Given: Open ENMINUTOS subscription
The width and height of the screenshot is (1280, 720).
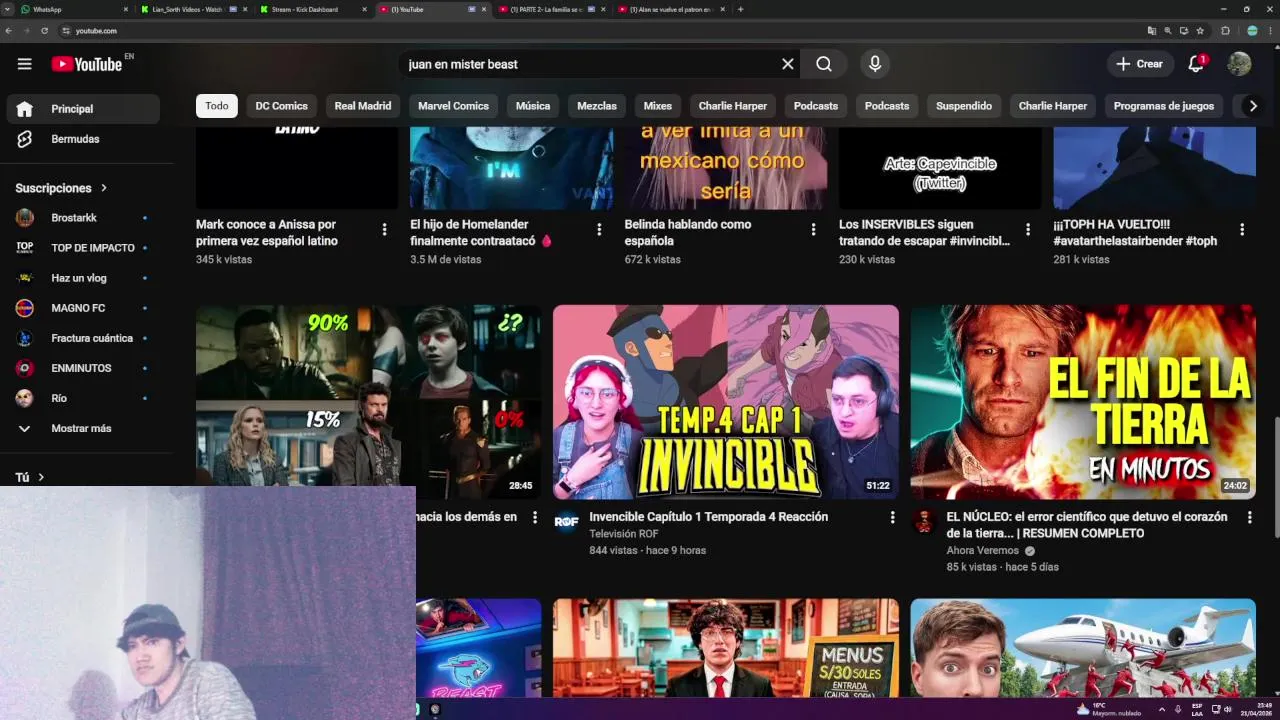Looking at the screenshot, I should 83,368.
